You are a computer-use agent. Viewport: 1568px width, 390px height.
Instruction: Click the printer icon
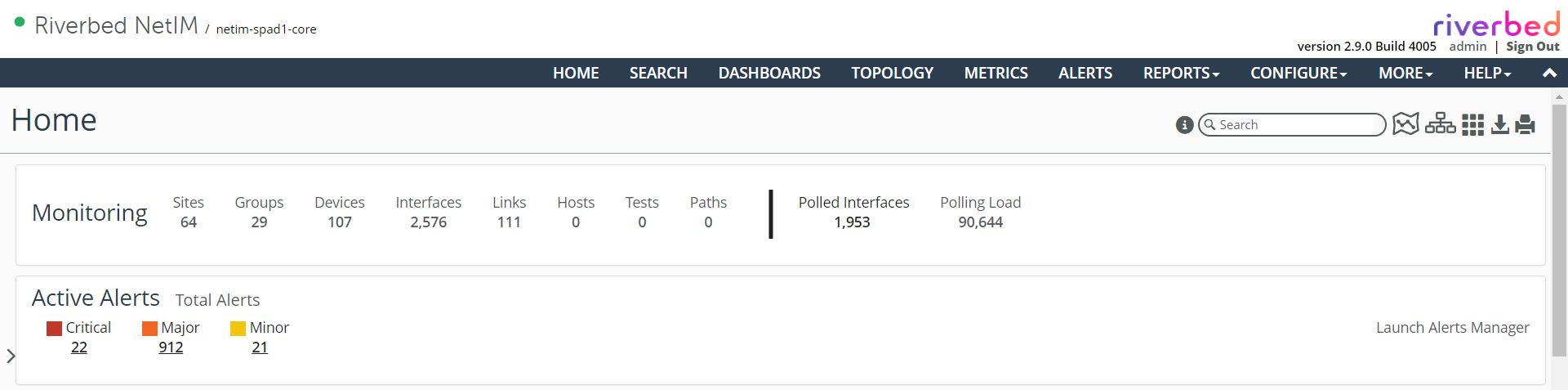[1526, 124]
